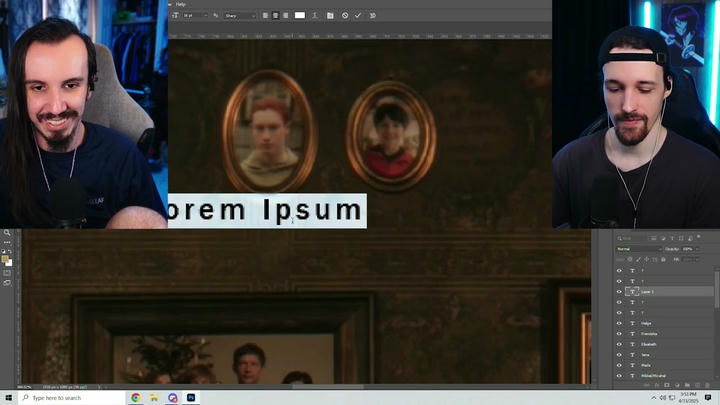
Task: Cancel current text edits icon
Action: 345,16
